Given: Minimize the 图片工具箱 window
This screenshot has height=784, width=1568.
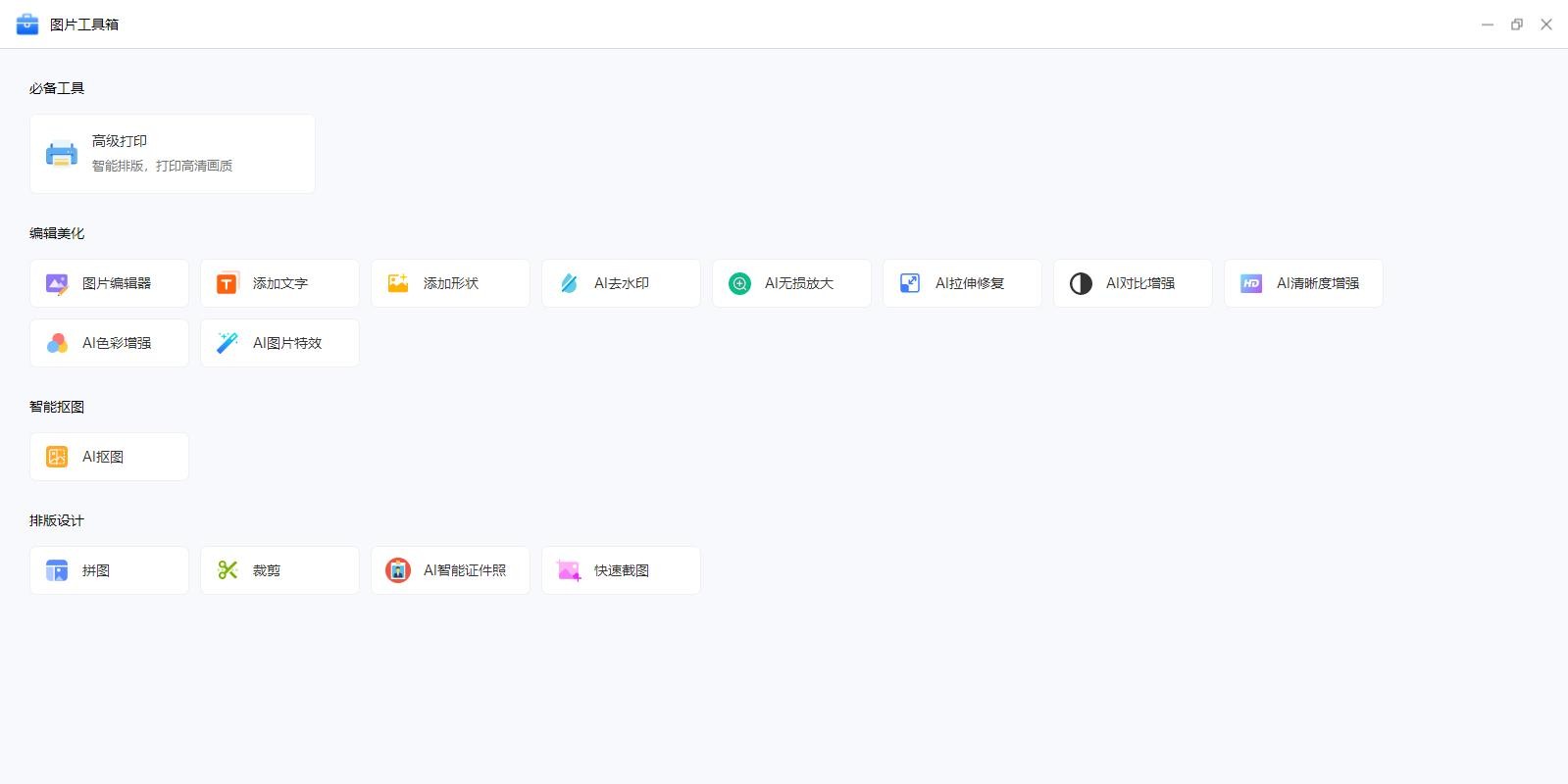Looking at the screenshot, I should point(1488,24).
